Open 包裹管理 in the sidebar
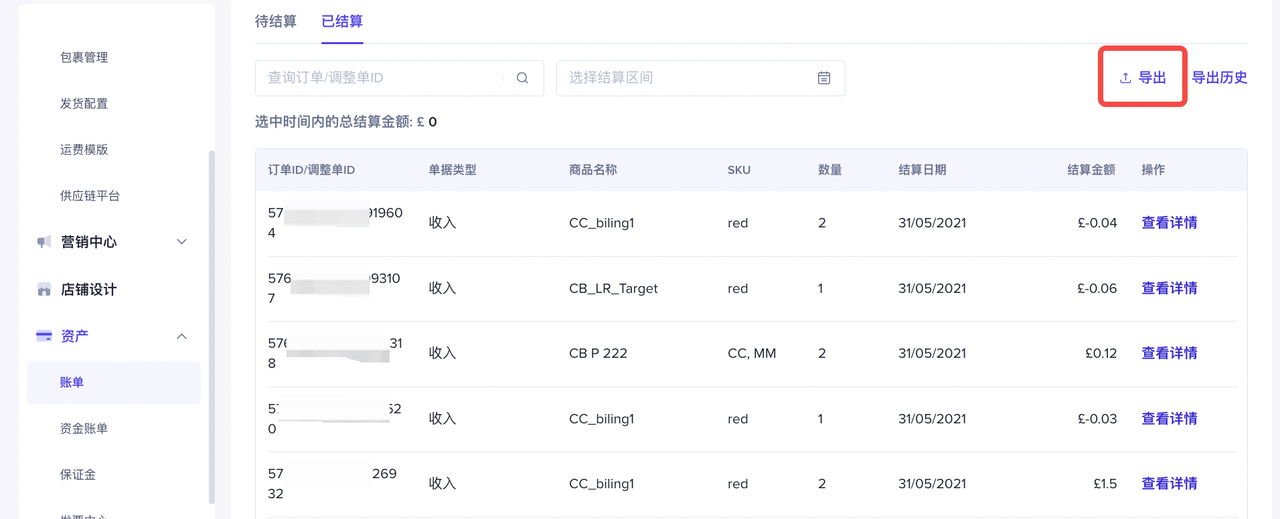This screenshot has width=1280, height=519. 84,57
